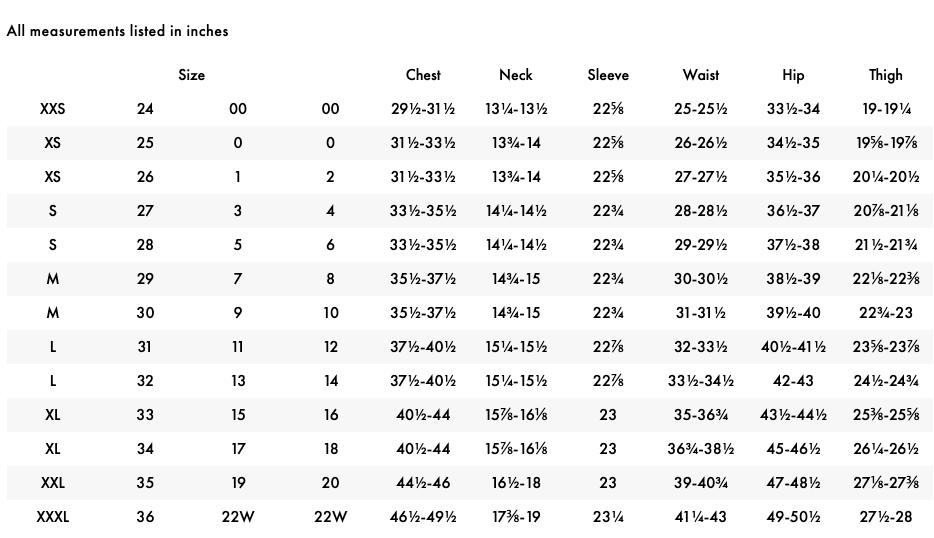This screenshot has width=934, height=538.
Task: Click the Waist column header
Action: 700,75
